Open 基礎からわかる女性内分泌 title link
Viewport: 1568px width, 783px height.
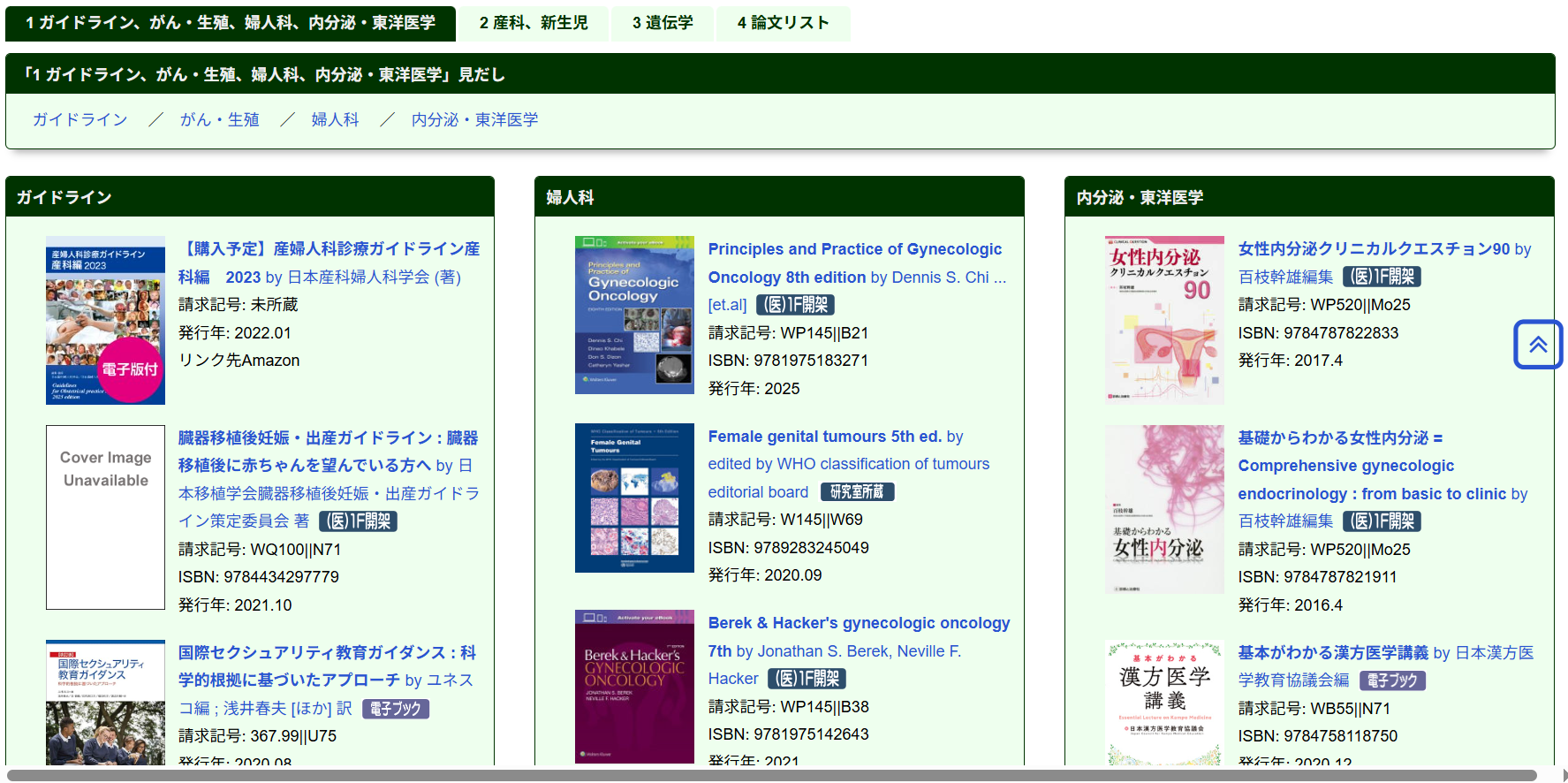(1382, 479)
